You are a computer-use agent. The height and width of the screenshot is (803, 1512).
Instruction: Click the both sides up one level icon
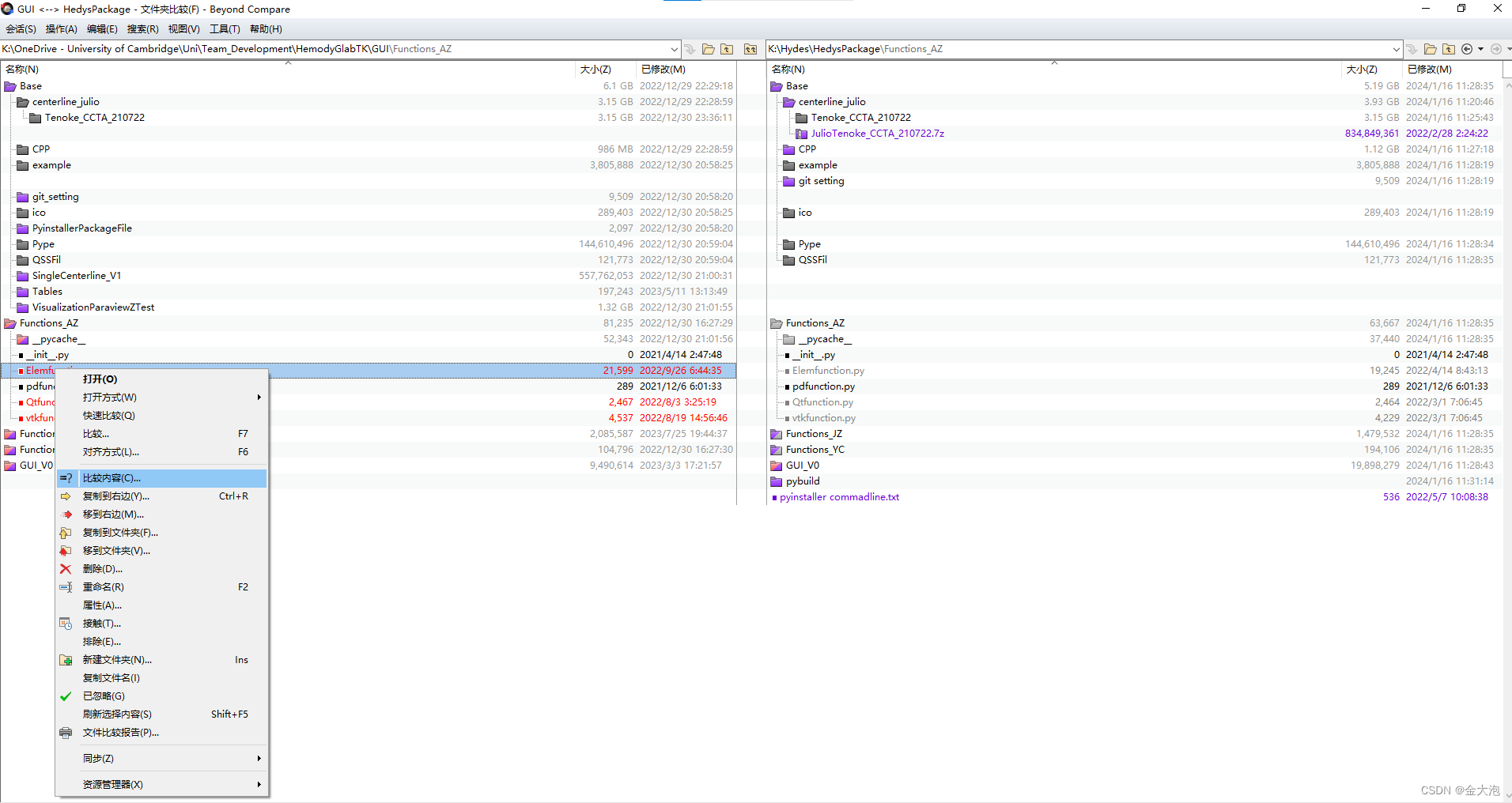[x=750, y=49]
